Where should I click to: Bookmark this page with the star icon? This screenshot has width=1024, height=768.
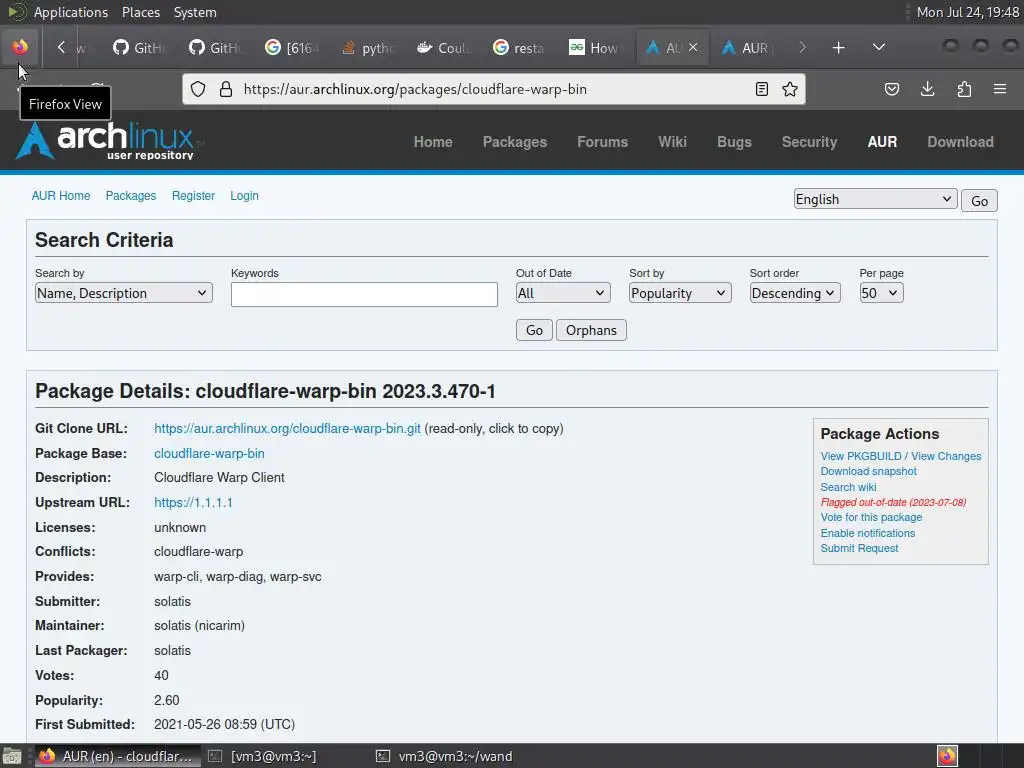[x=790, y=89]
